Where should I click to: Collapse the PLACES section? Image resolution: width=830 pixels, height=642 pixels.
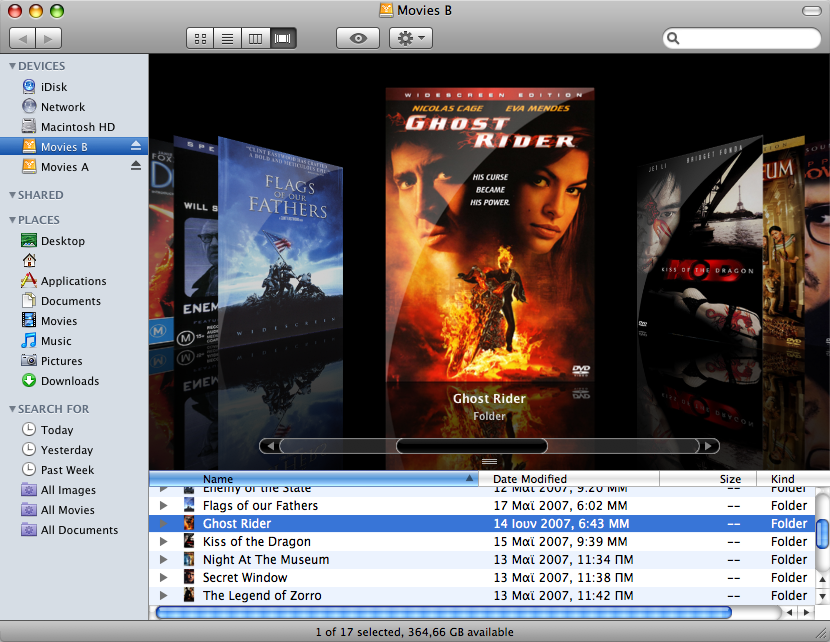click(x=12, y=220)
